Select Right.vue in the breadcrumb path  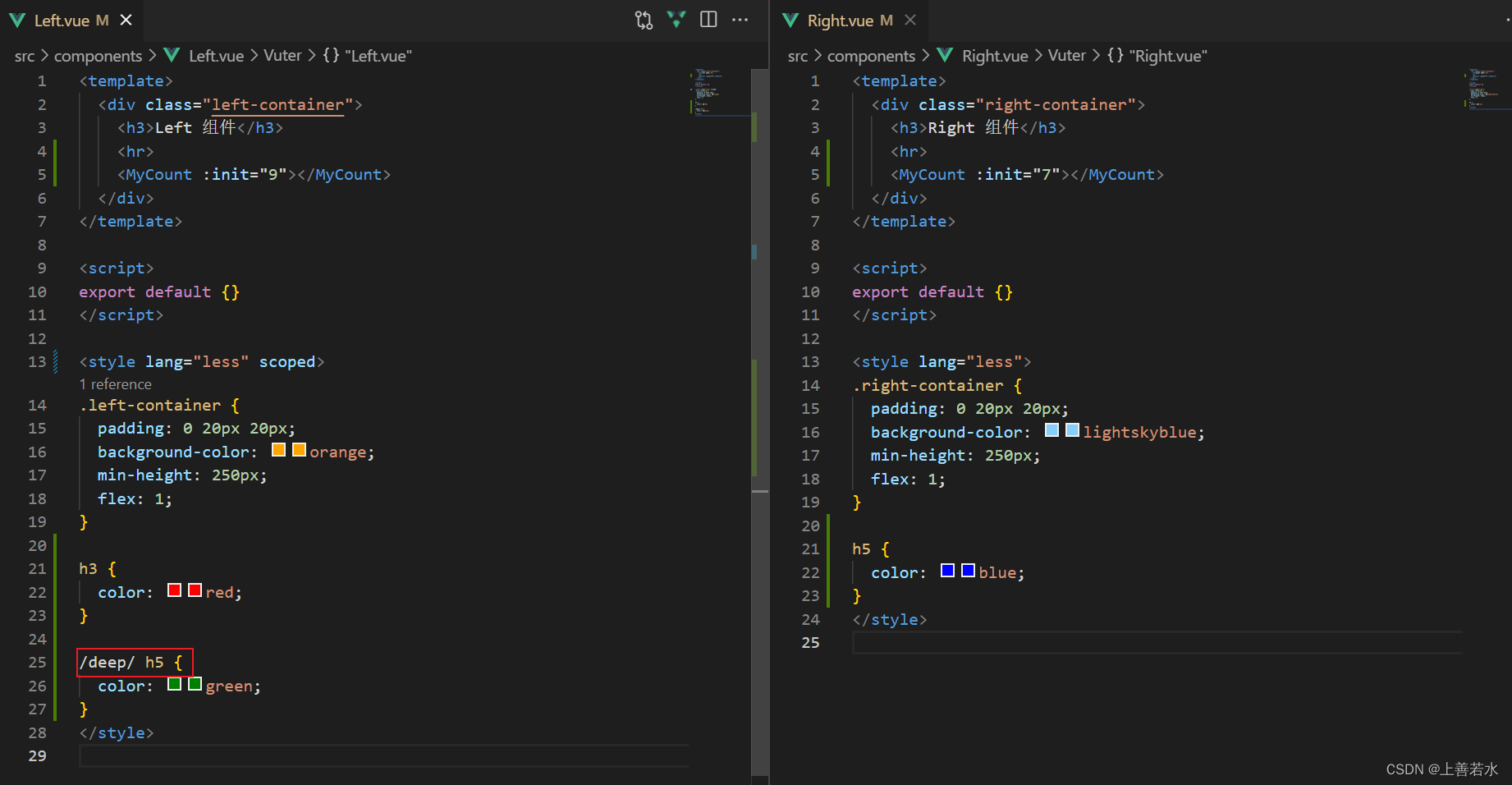995,56
